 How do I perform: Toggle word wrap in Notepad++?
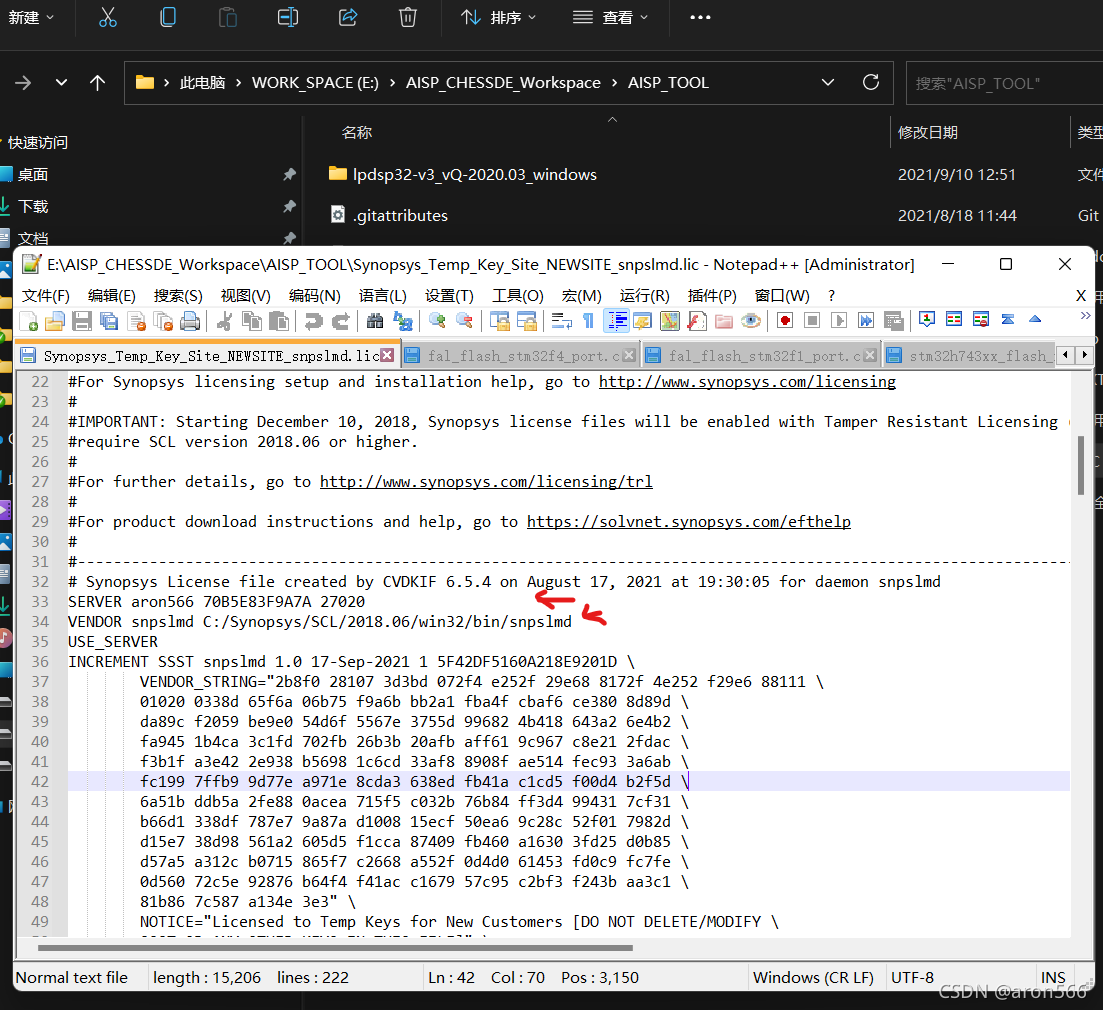pos(561,321)
